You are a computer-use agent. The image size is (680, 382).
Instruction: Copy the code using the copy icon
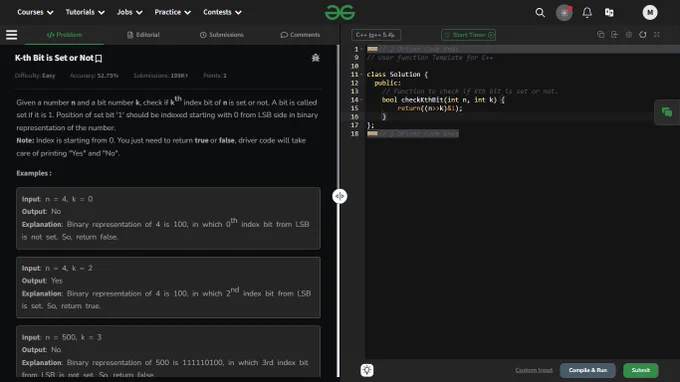pos(601,35)
